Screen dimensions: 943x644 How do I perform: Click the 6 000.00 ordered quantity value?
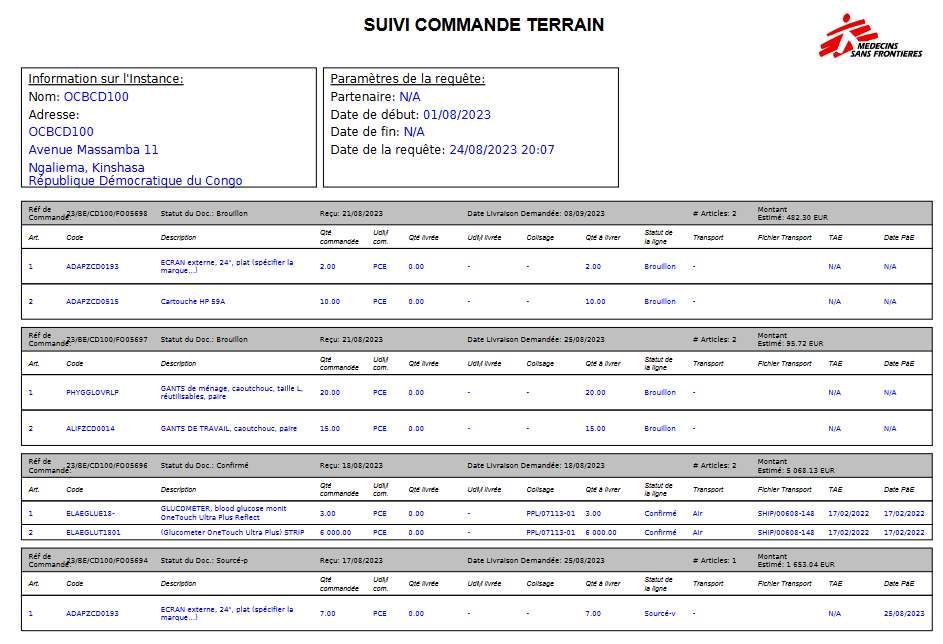[335, 532]
